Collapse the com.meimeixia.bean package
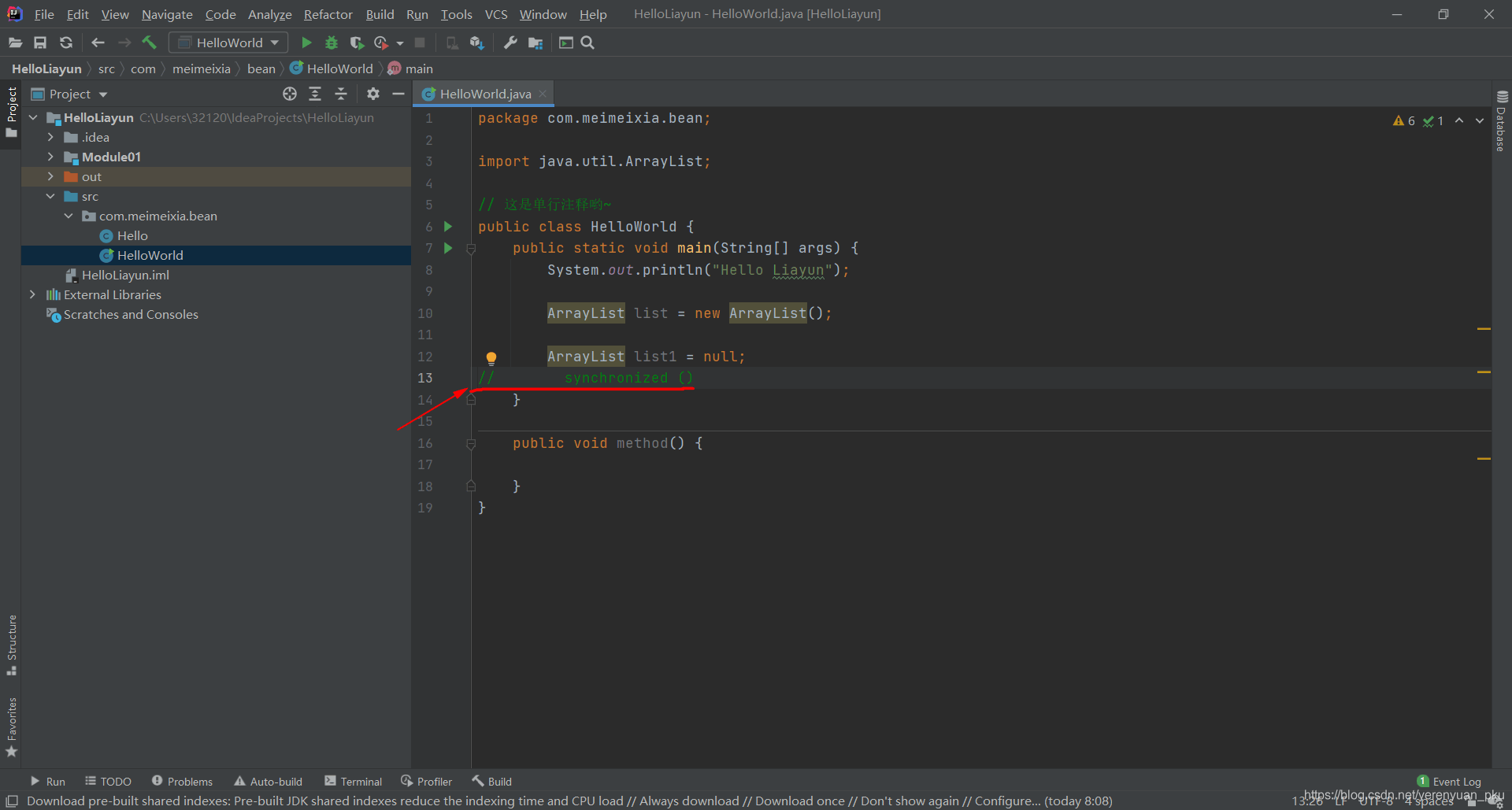Screen dimensions: 1512x810 point(69,216)
